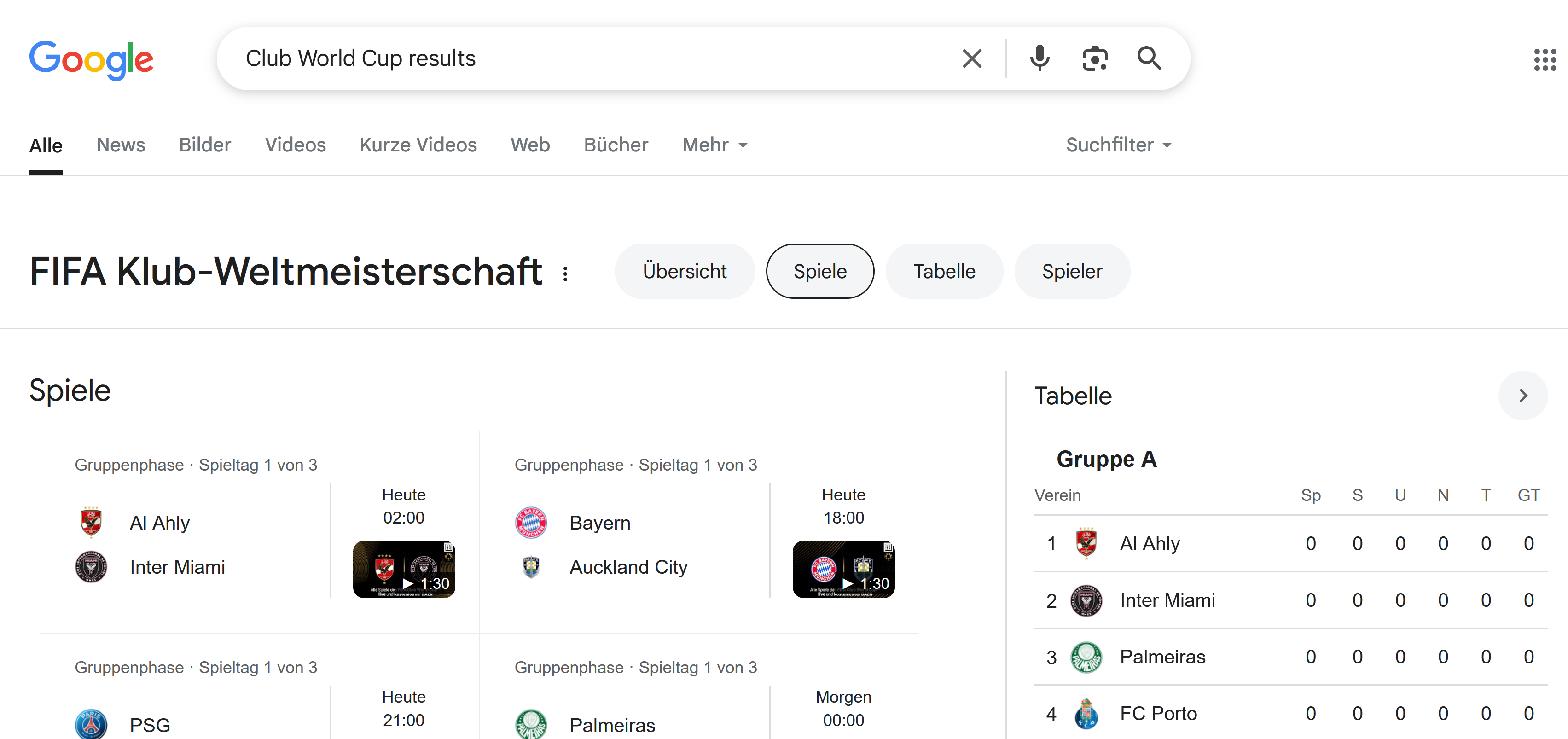
Task: Click the Spiele section heading
Action: click(x=70, y=390)
